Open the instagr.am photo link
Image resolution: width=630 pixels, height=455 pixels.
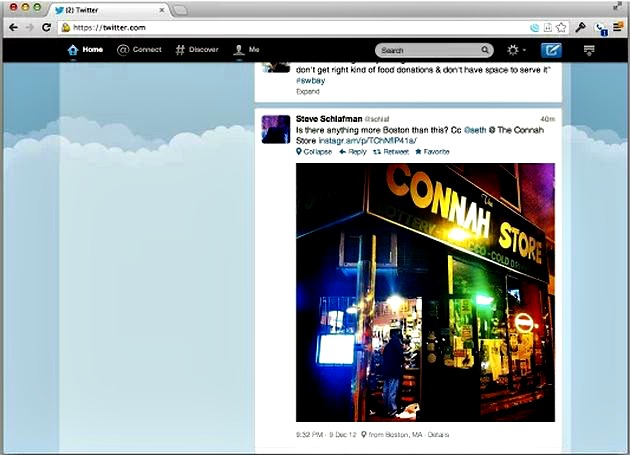coord(368,141)
